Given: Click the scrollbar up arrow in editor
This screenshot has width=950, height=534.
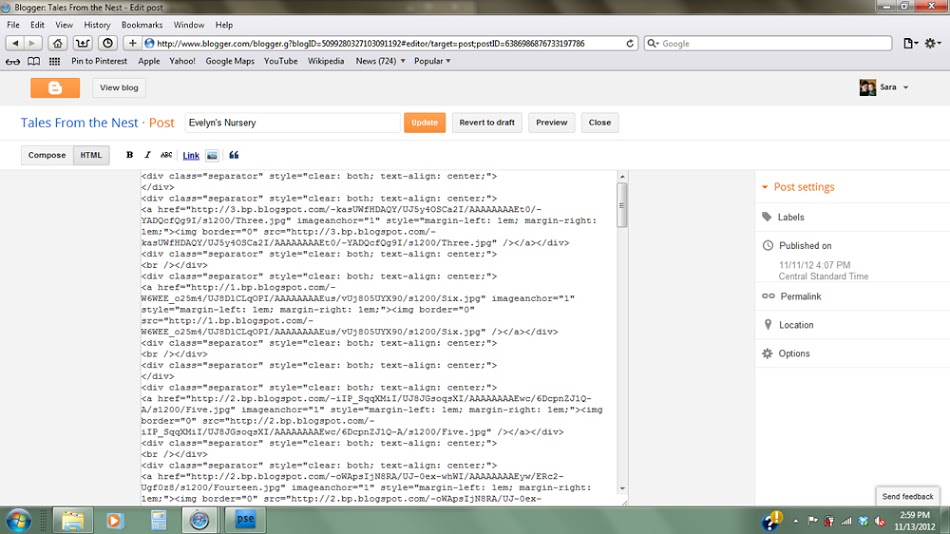Looking at the screenshot, I should tap(622, 176).
